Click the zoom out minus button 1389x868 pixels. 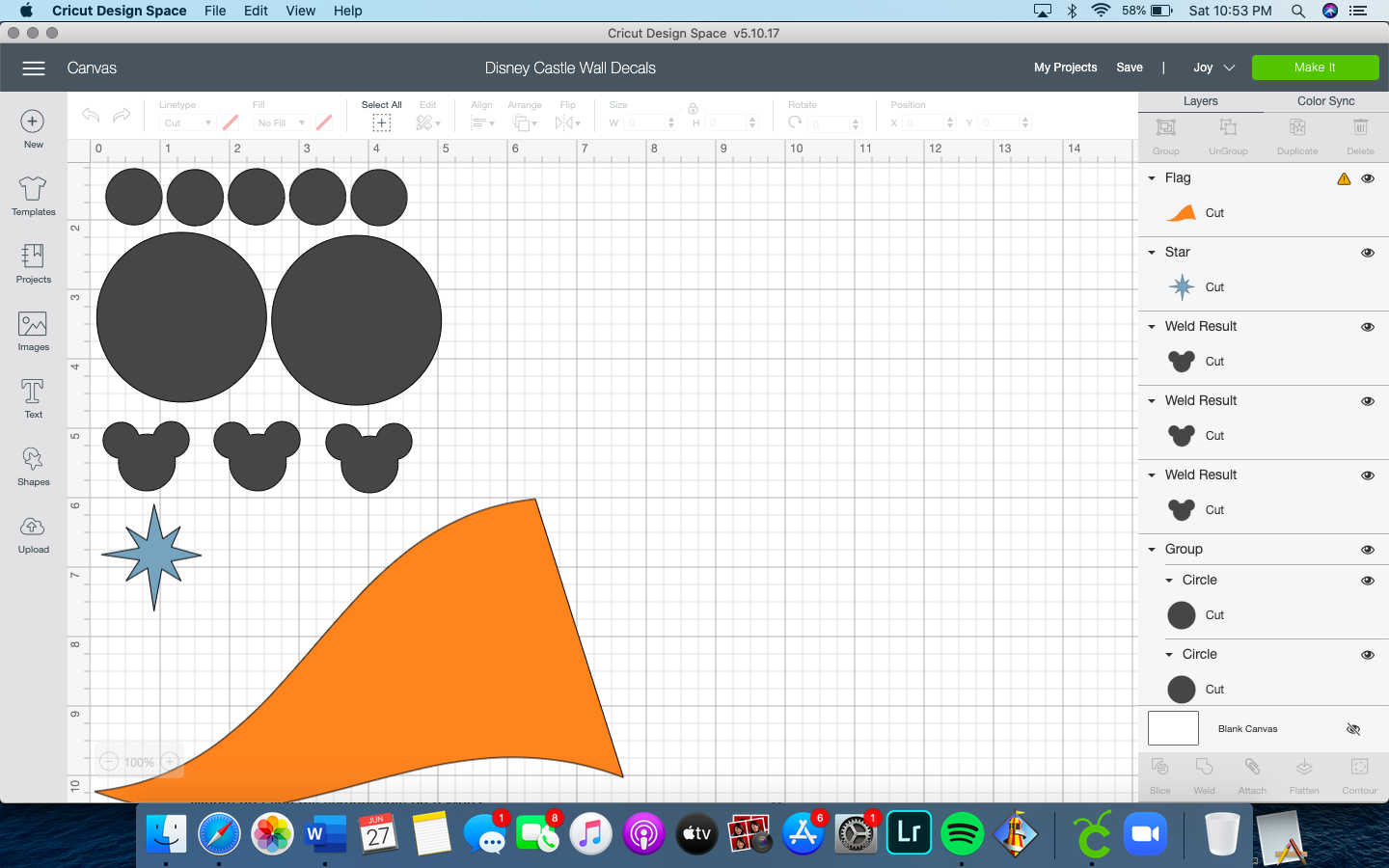[x=109, y=761]
